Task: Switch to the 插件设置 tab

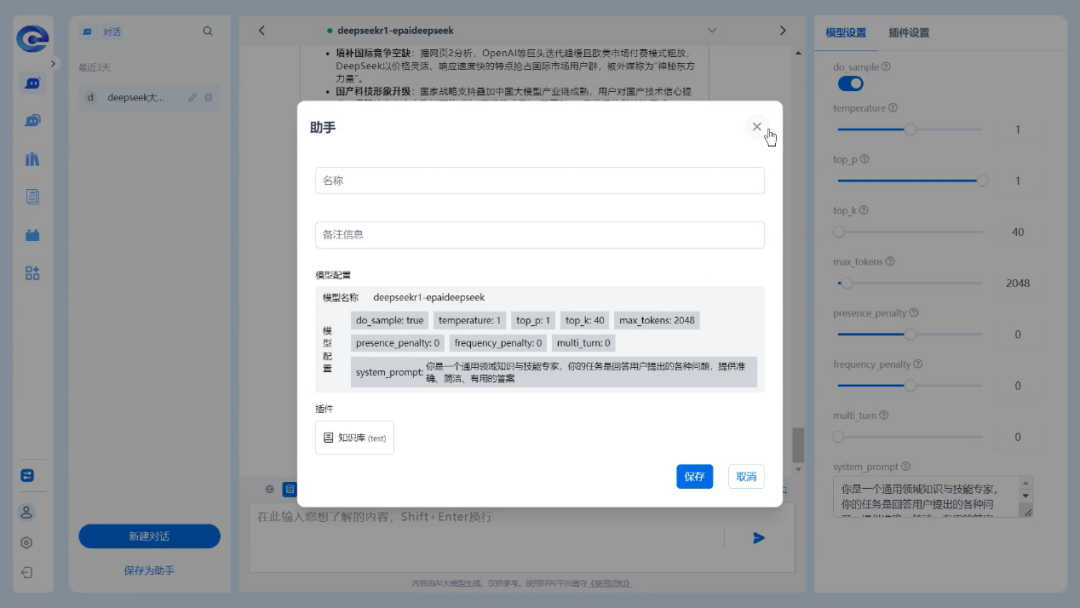Action: (x=908, y=33)
